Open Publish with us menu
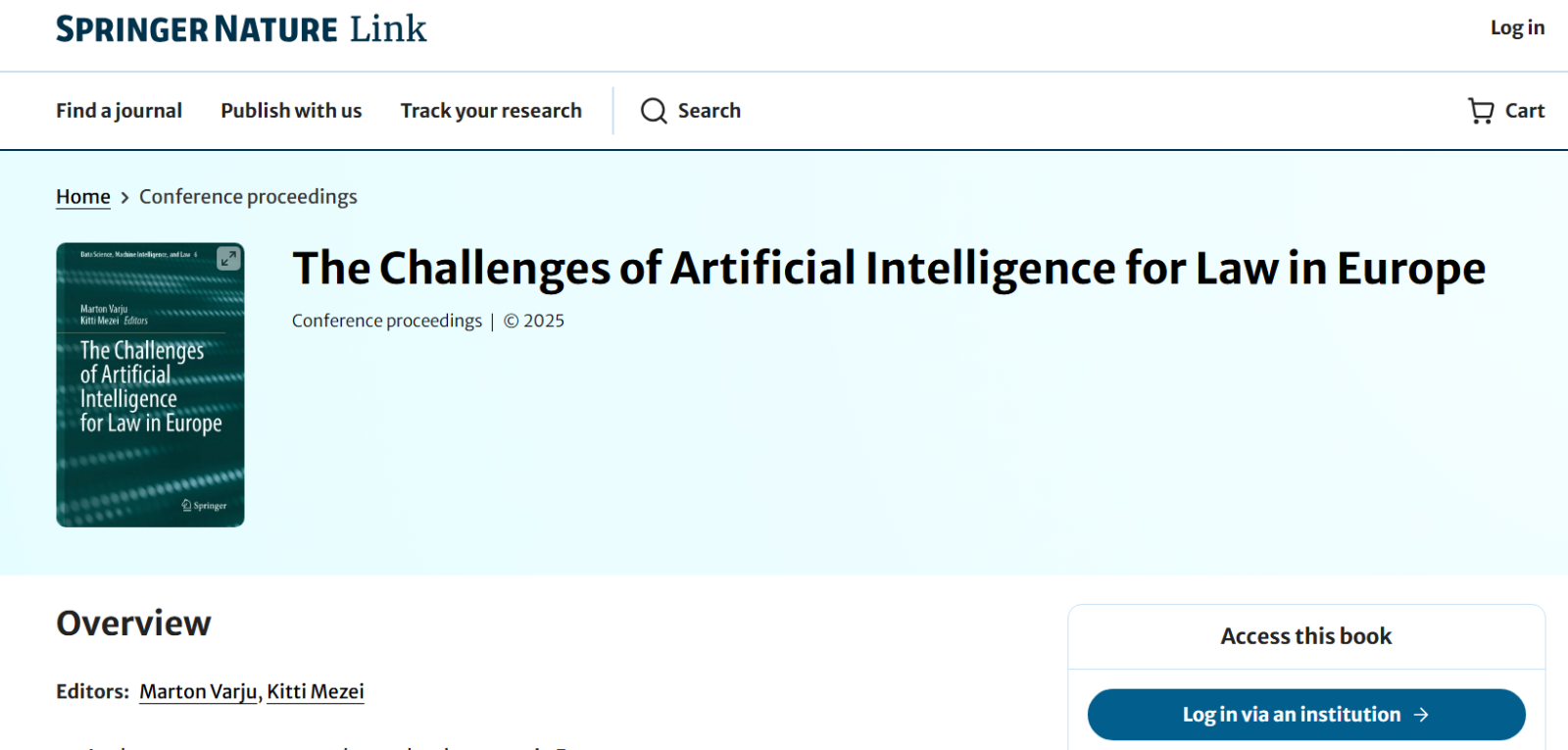 coord(291,111)
